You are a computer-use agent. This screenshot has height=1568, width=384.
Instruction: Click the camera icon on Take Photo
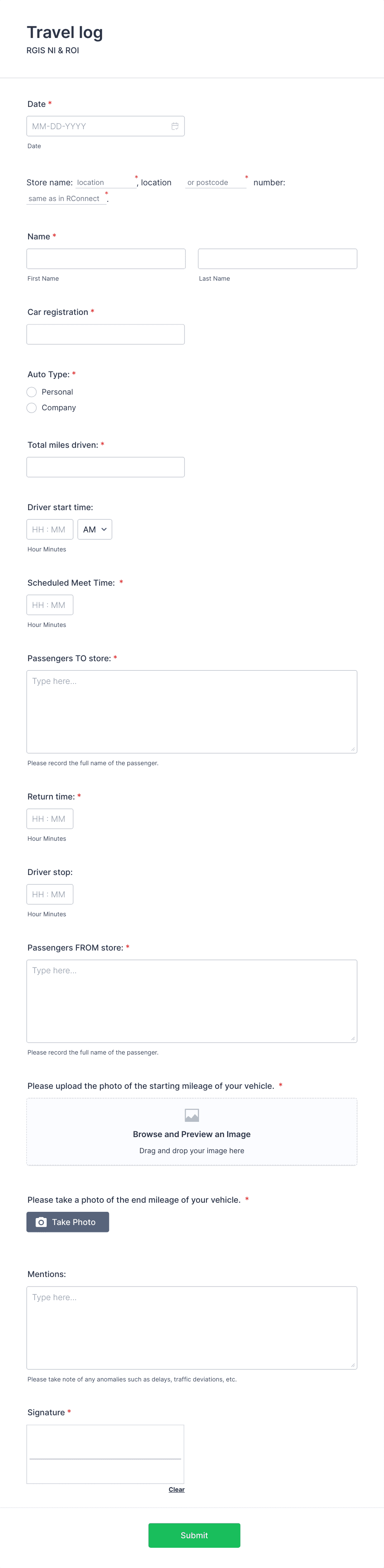coord(41,1222)
